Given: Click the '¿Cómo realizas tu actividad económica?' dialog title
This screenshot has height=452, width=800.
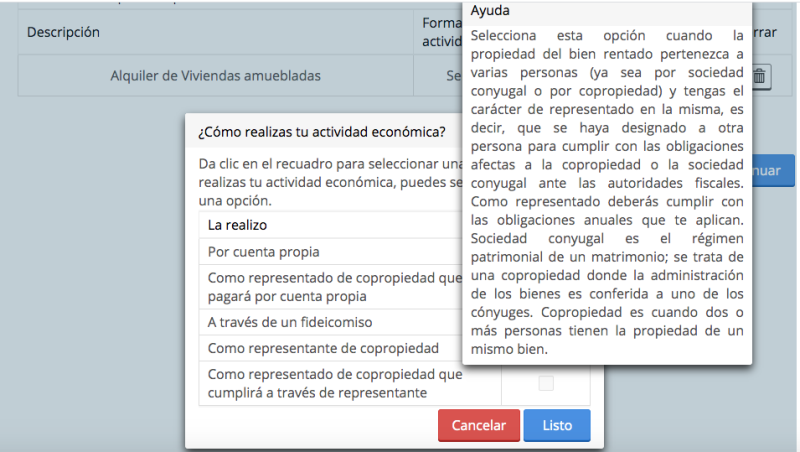Looking at the screenshot, I should [321, 132].
